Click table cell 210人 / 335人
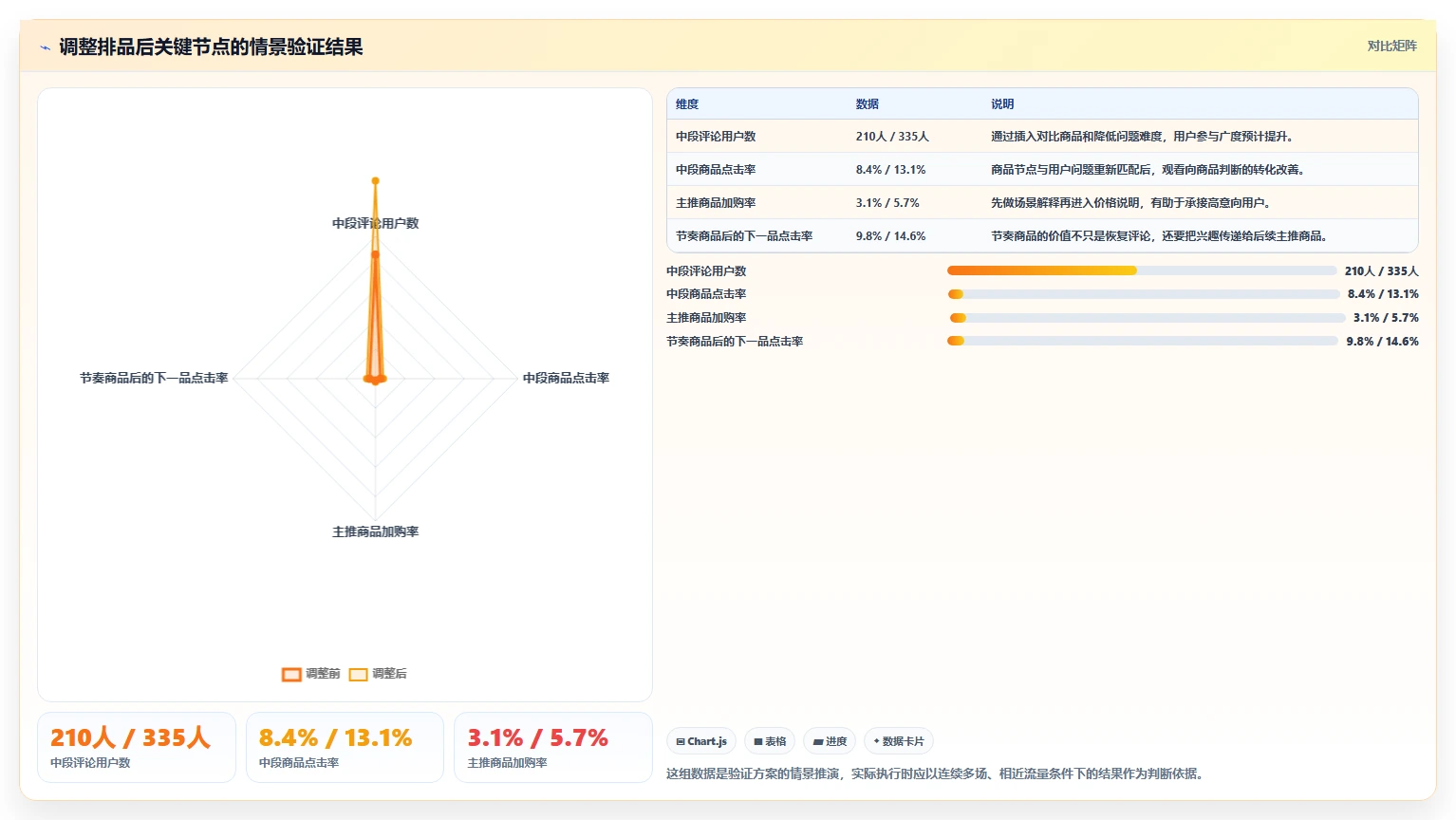Viewport: 1456px width, 820px height. (892, 137)
